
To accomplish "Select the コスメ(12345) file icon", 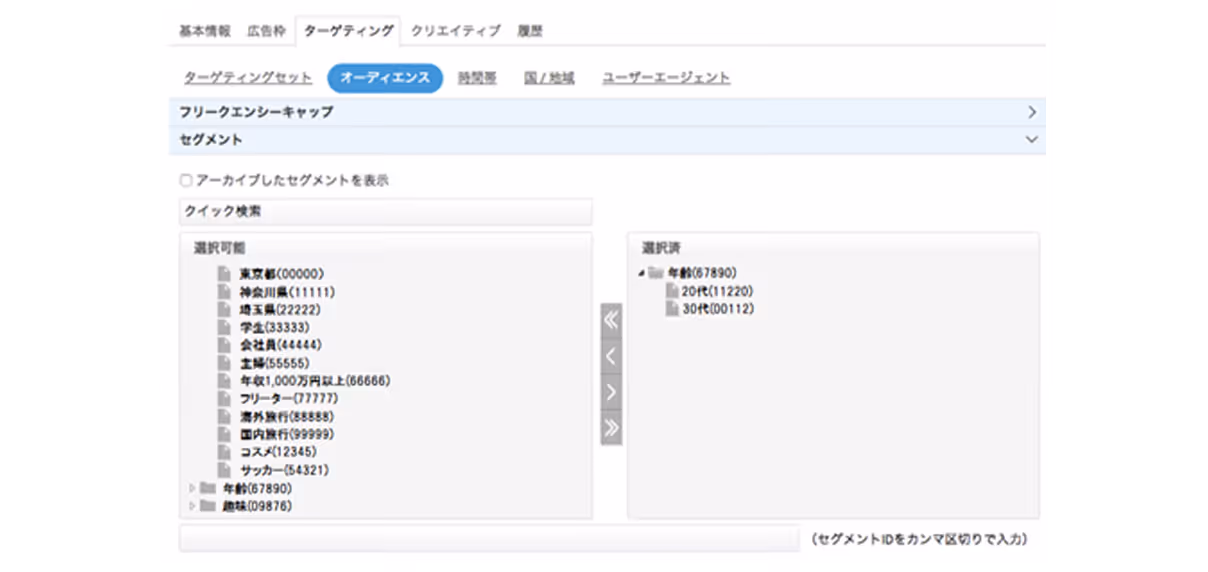I will [x=225, y=452].
